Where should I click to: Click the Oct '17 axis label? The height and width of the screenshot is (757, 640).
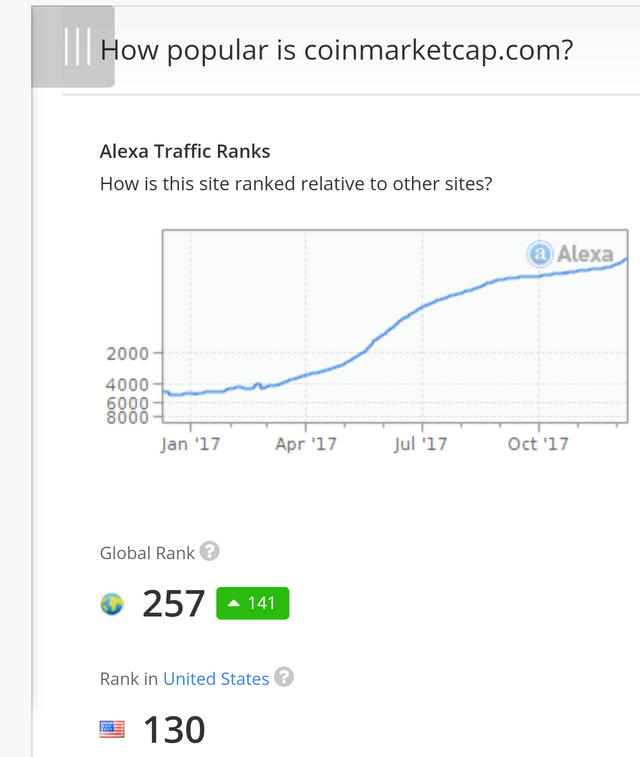point(538,444)
